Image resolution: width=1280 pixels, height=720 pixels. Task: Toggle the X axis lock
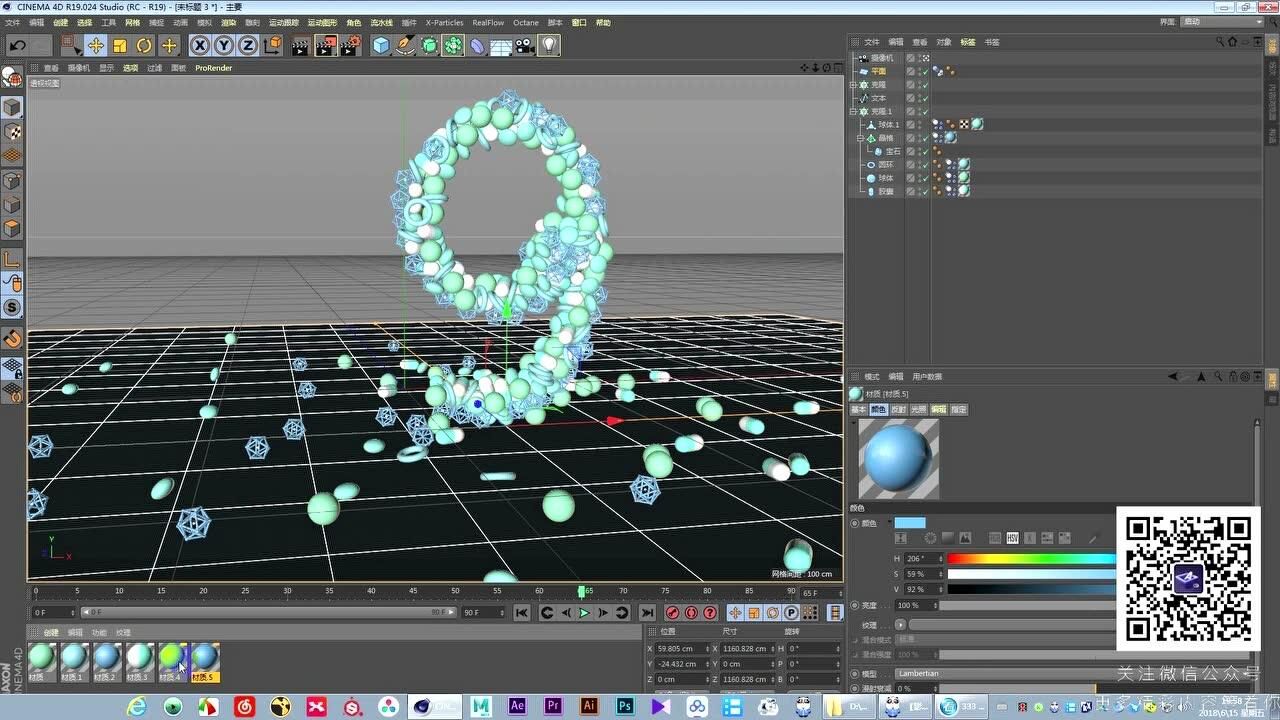click(x=200, y=45)
